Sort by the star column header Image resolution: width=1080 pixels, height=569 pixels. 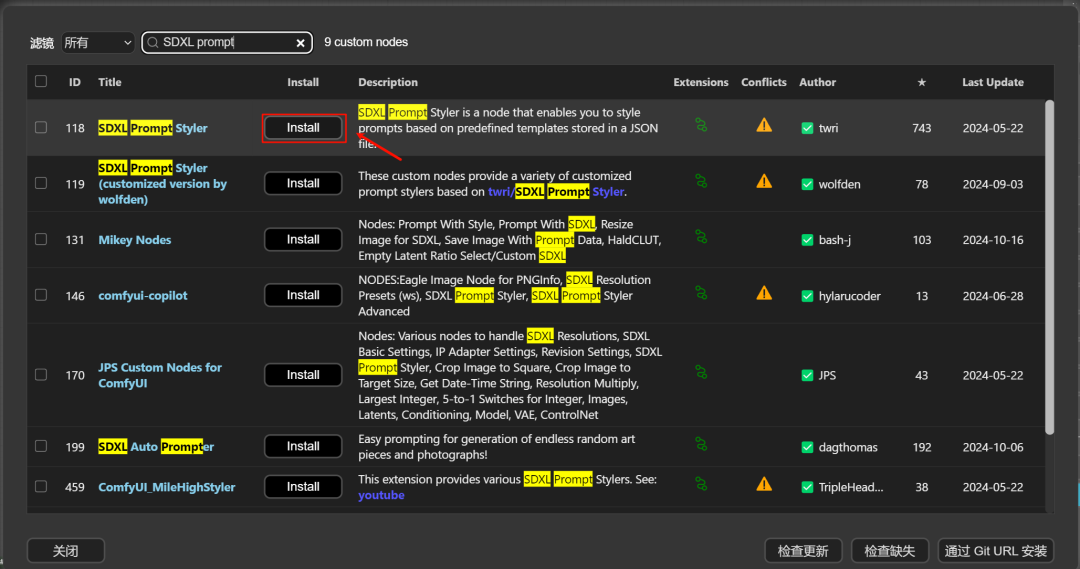(922, 82)
